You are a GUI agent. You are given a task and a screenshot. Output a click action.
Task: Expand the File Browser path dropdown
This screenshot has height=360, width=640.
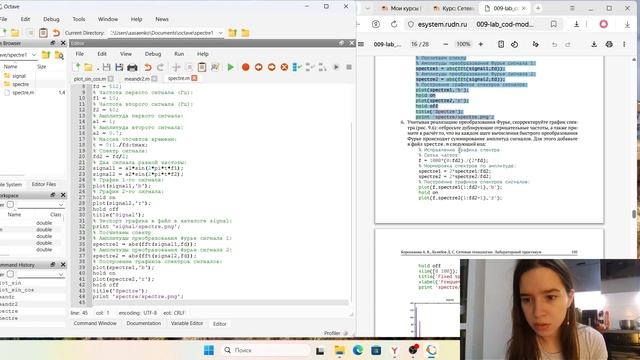tap(34, 55)
